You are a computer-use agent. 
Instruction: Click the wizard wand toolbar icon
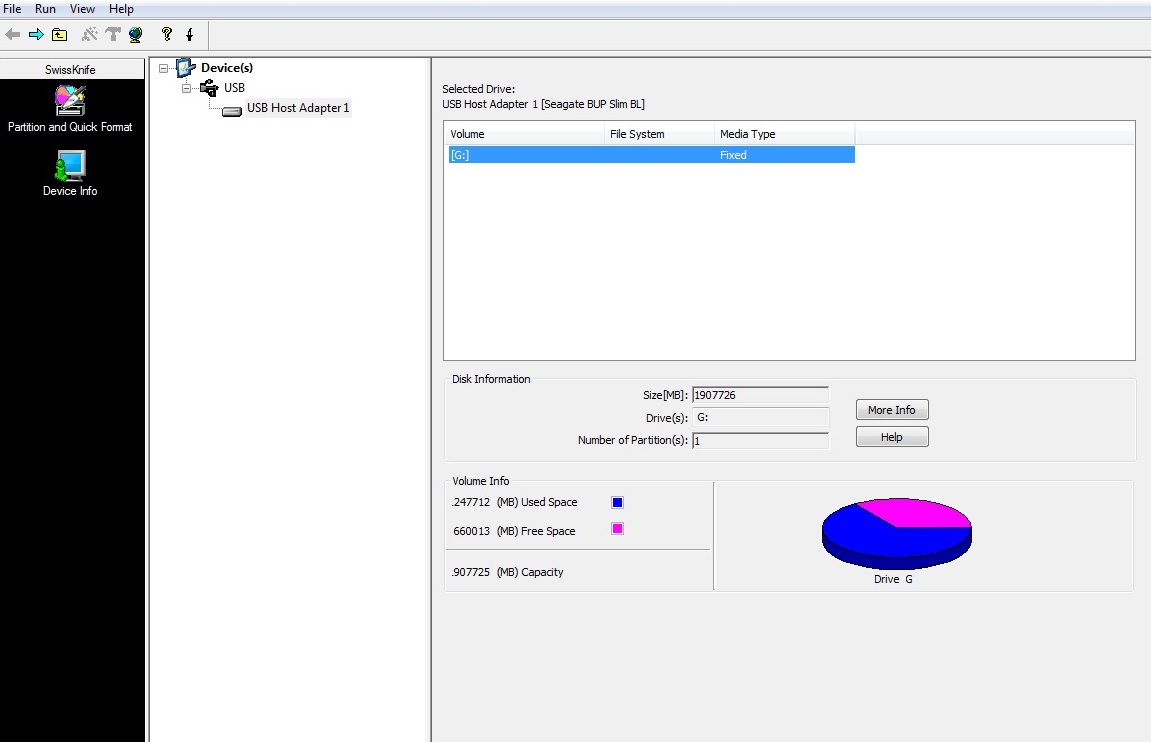tap(90, 34)
